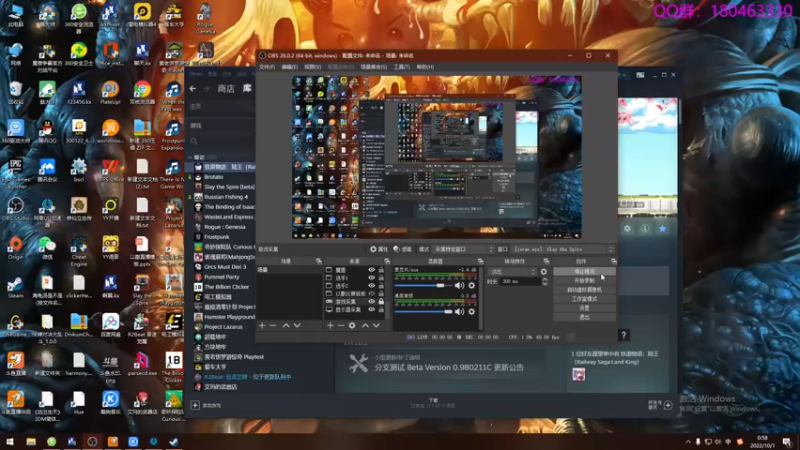
Task: Open settings gear for 麦克风/Aux mixer
Action: tap(471, 286)
